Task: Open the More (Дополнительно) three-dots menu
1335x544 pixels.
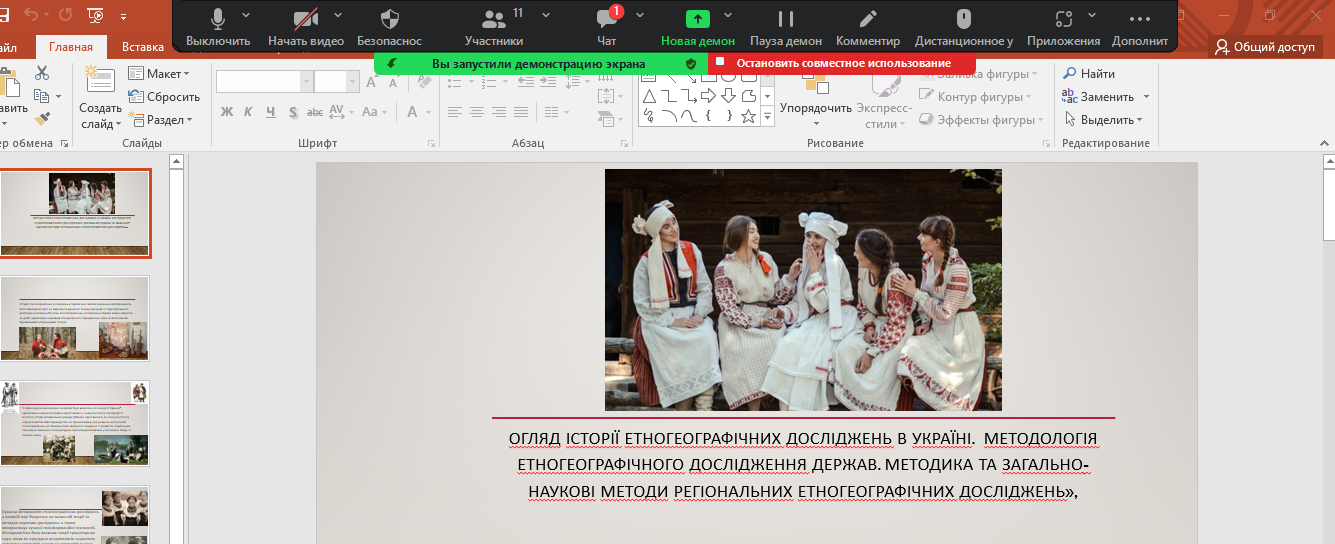Action: click(1139, 20)
